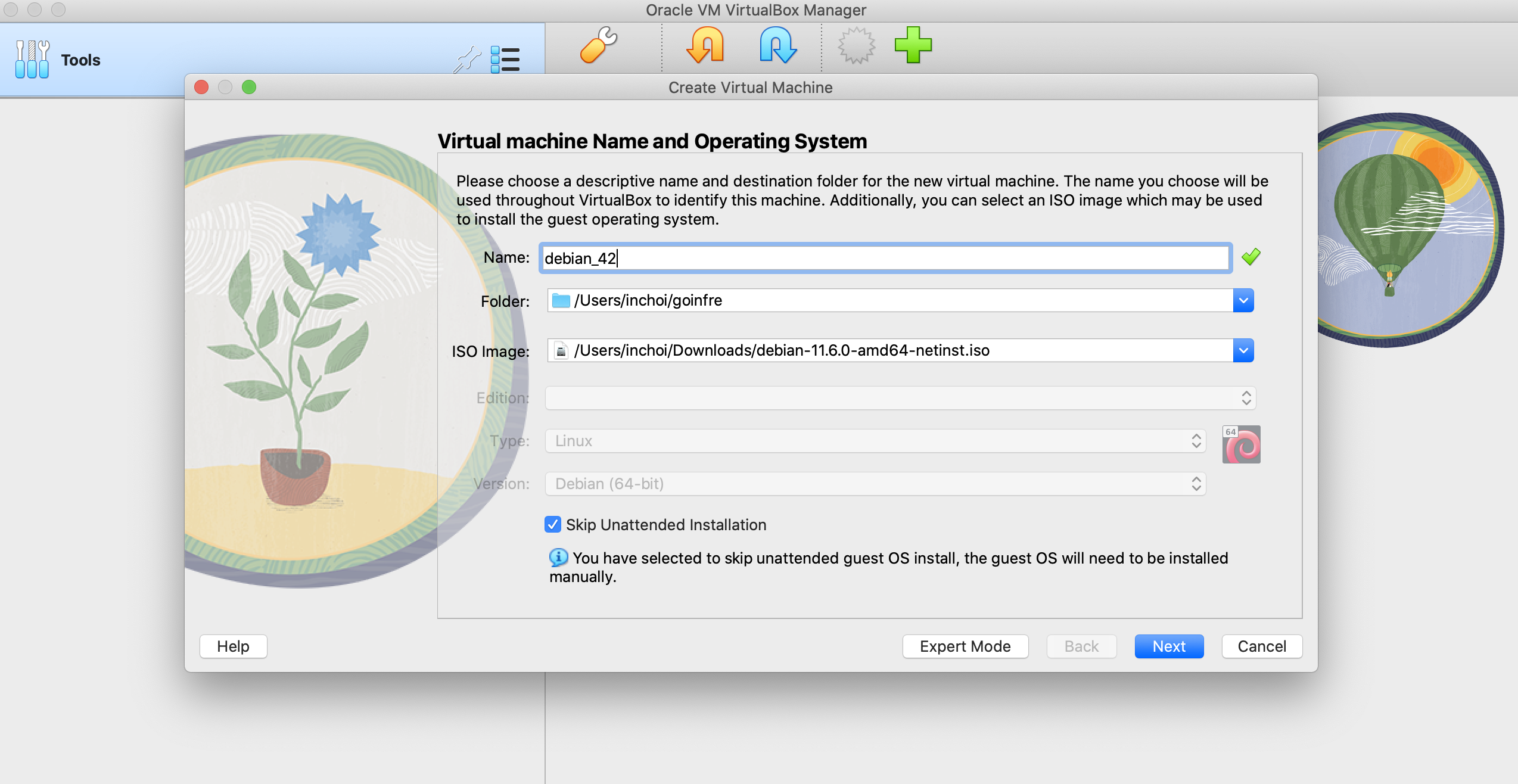Click the Import appliance orange arrow icon

pyautogui.click(x=705, y=45)
